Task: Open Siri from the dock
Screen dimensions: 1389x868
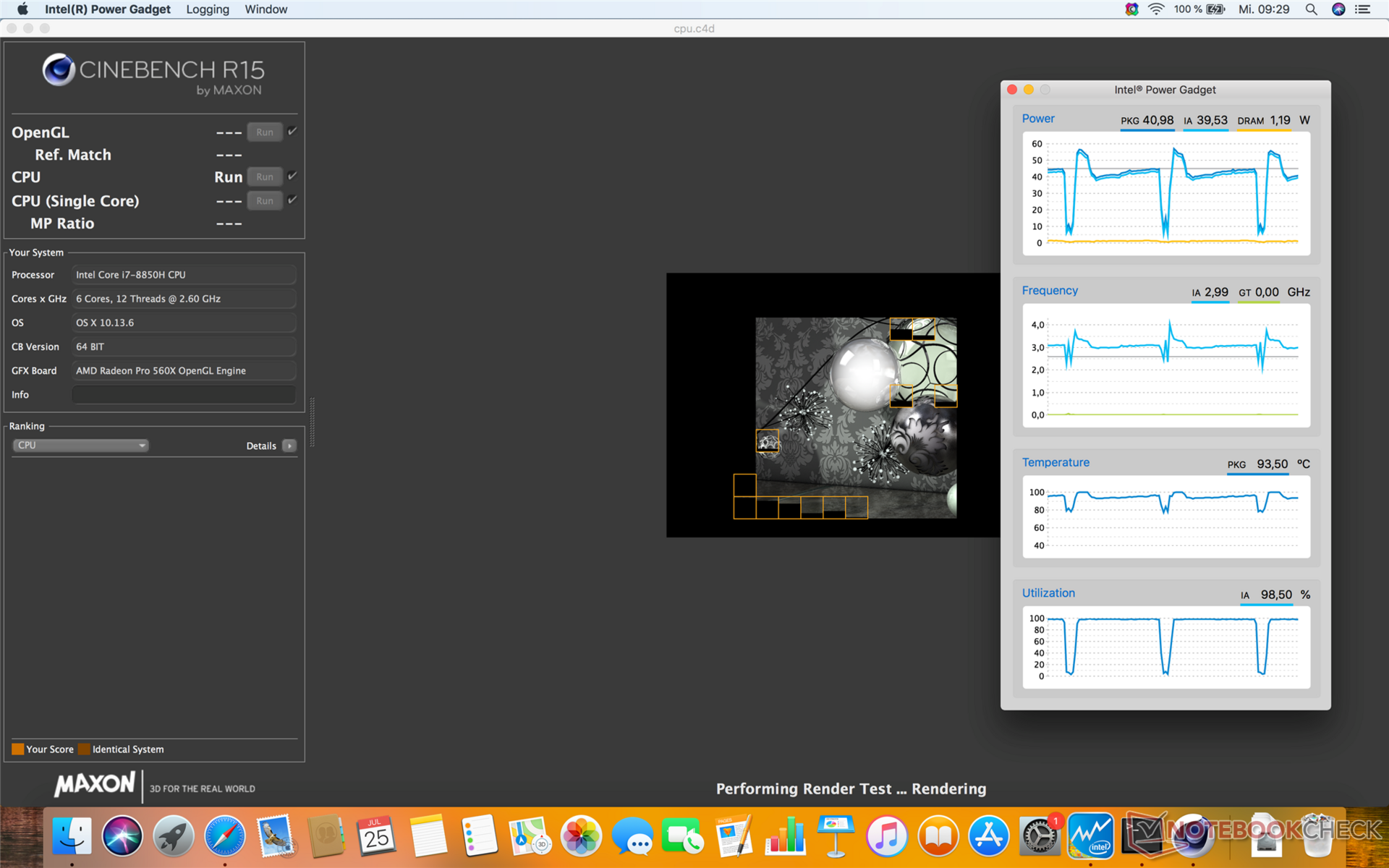Action: [x=122, y=836]
